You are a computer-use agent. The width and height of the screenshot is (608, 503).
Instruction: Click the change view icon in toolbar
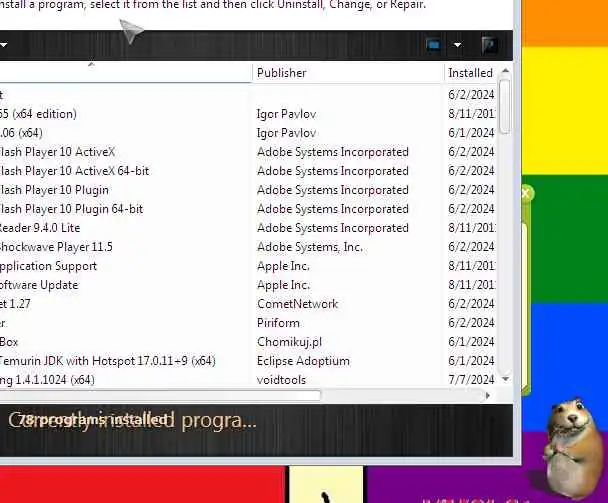434,45
